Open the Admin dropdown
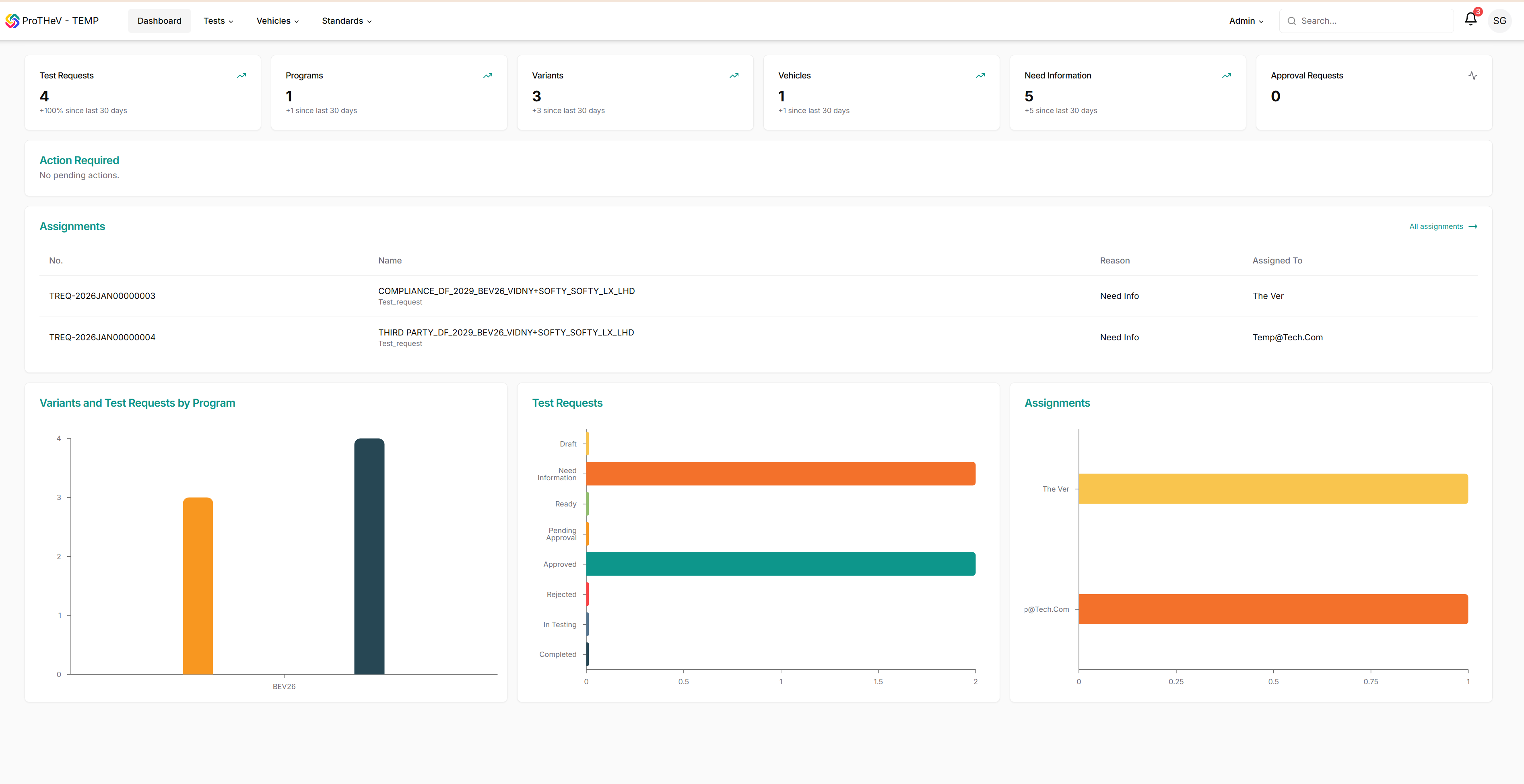This screenshot has width=1524, height=784. [1246, 21]
